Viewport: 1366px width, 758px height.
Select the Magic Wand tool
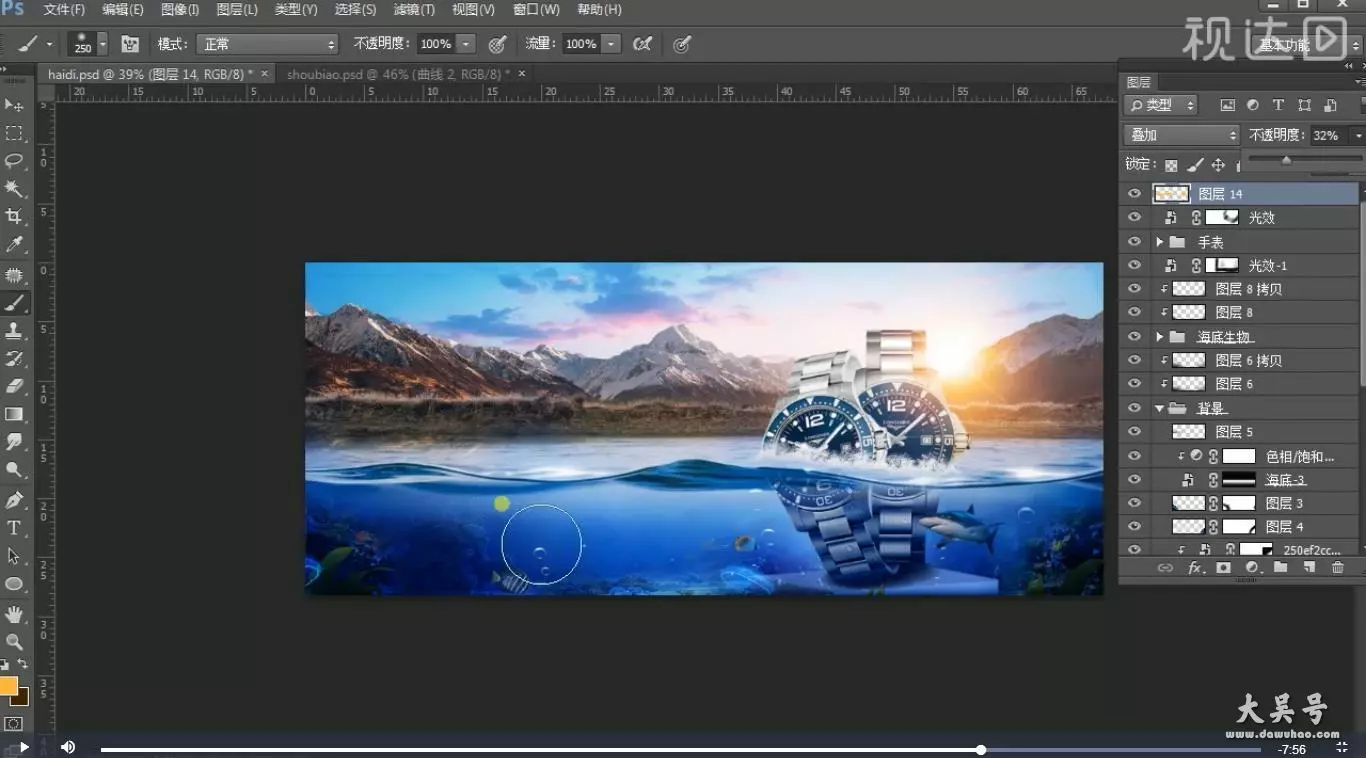point(14,189)
